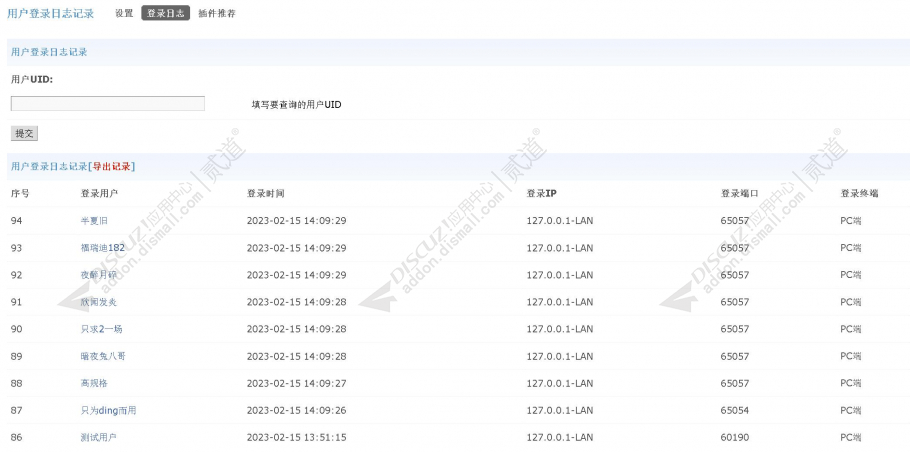This screenshot has width=910, height=452.
Task: Open user 测试用户 profile link
Action: (99, 437)
